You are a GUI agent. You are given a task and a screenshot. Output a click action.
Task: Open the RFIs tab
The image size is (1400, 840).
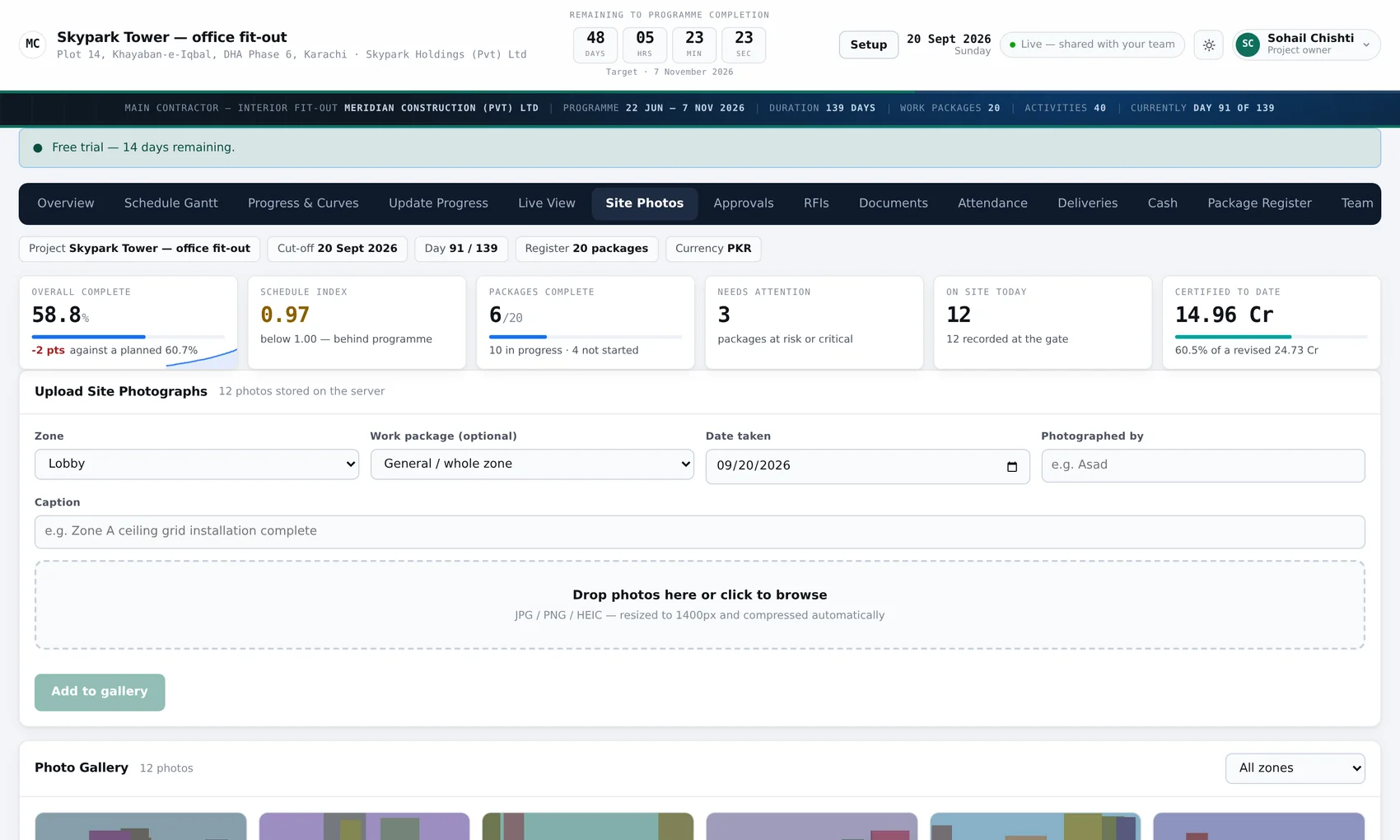[816, 203]
